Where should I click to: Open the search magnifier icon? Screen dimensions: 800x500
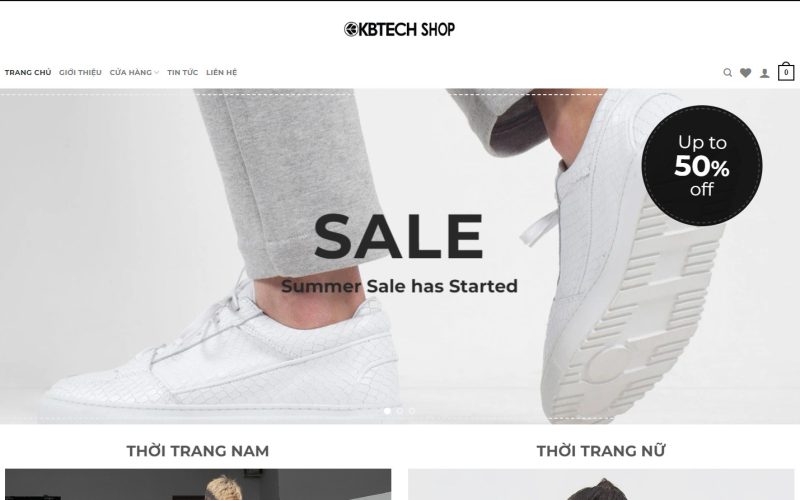click(728, 73)
